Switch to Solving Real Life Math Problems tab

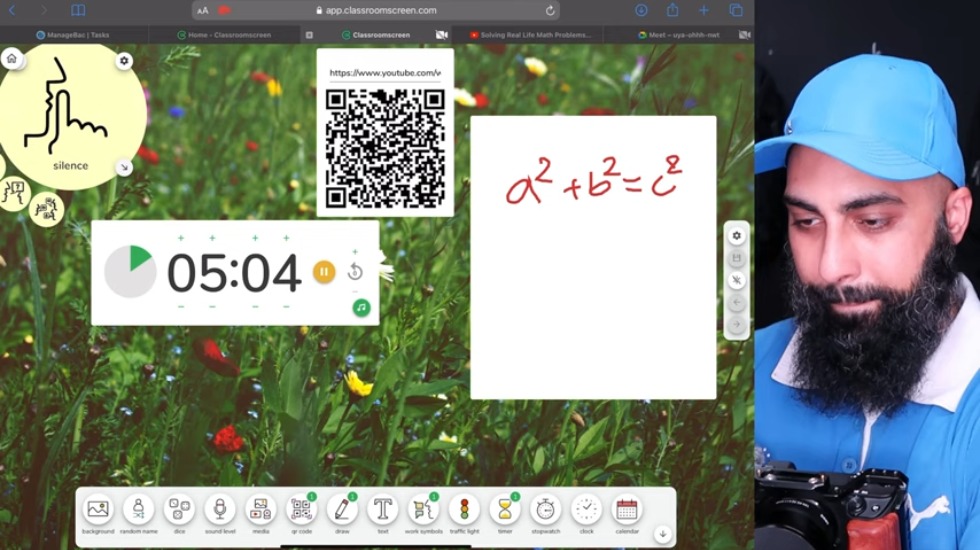tap(530, 35)
